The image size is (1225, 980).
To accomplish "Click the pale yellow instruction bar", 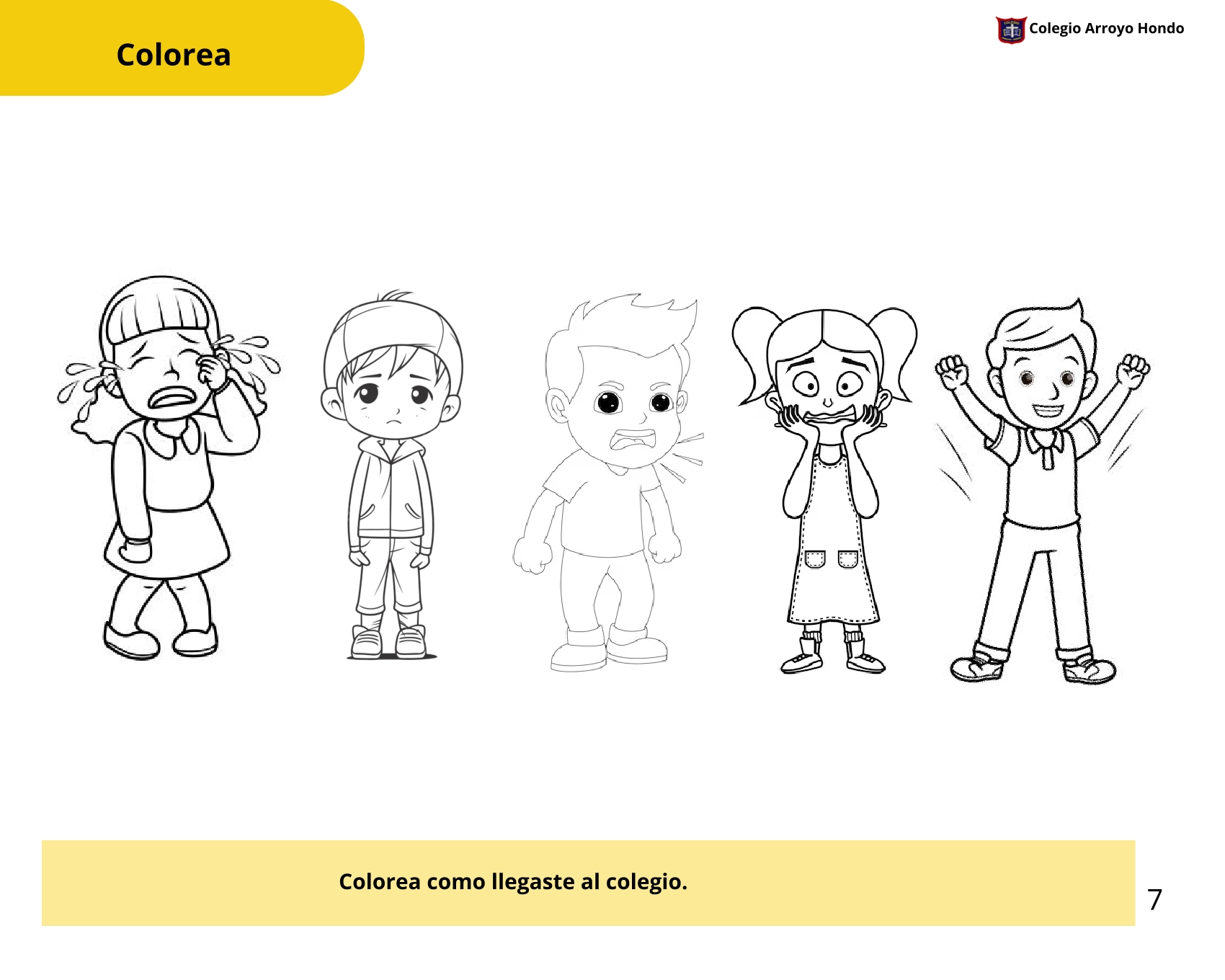I will tap(588, 883).
